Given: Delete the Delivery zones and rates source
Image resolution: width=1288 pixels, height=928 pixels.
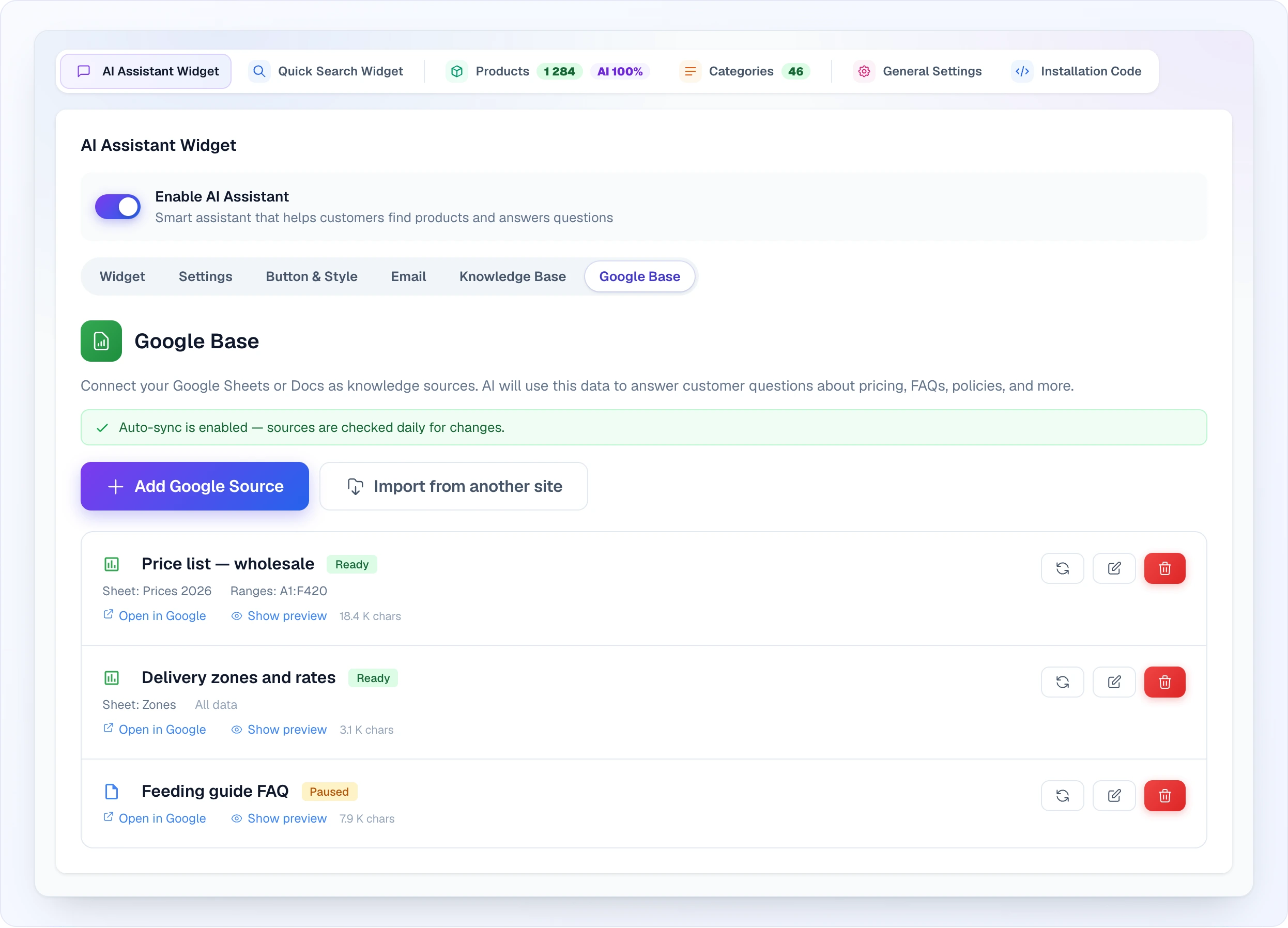Looking at the screenshot, I should pos(1165,682).
